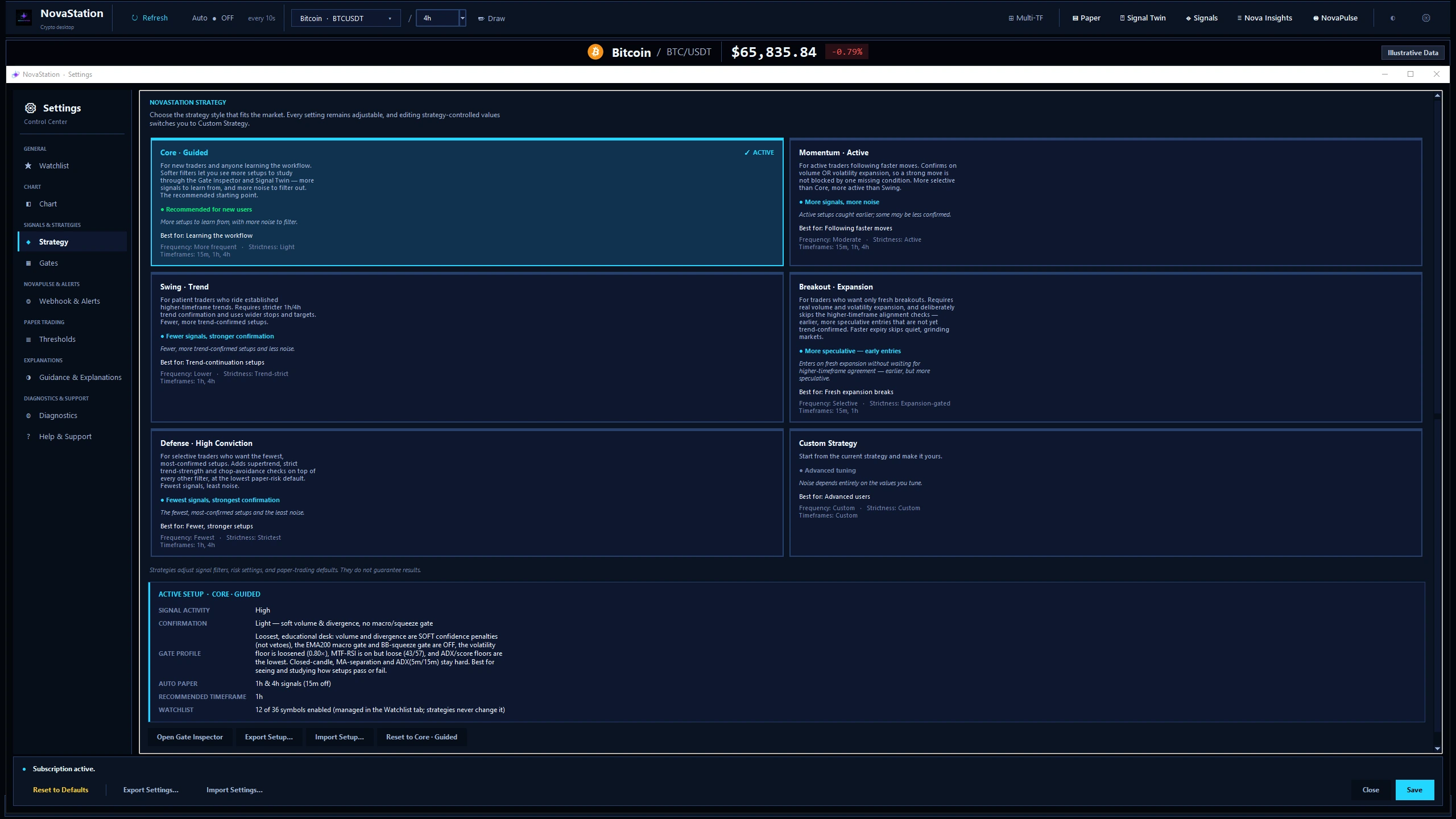This screenshot has height=819, width=1456.
Task: Click the lines icon beside Thresholds
Action: pyautogui.click(x=28, y=340)
